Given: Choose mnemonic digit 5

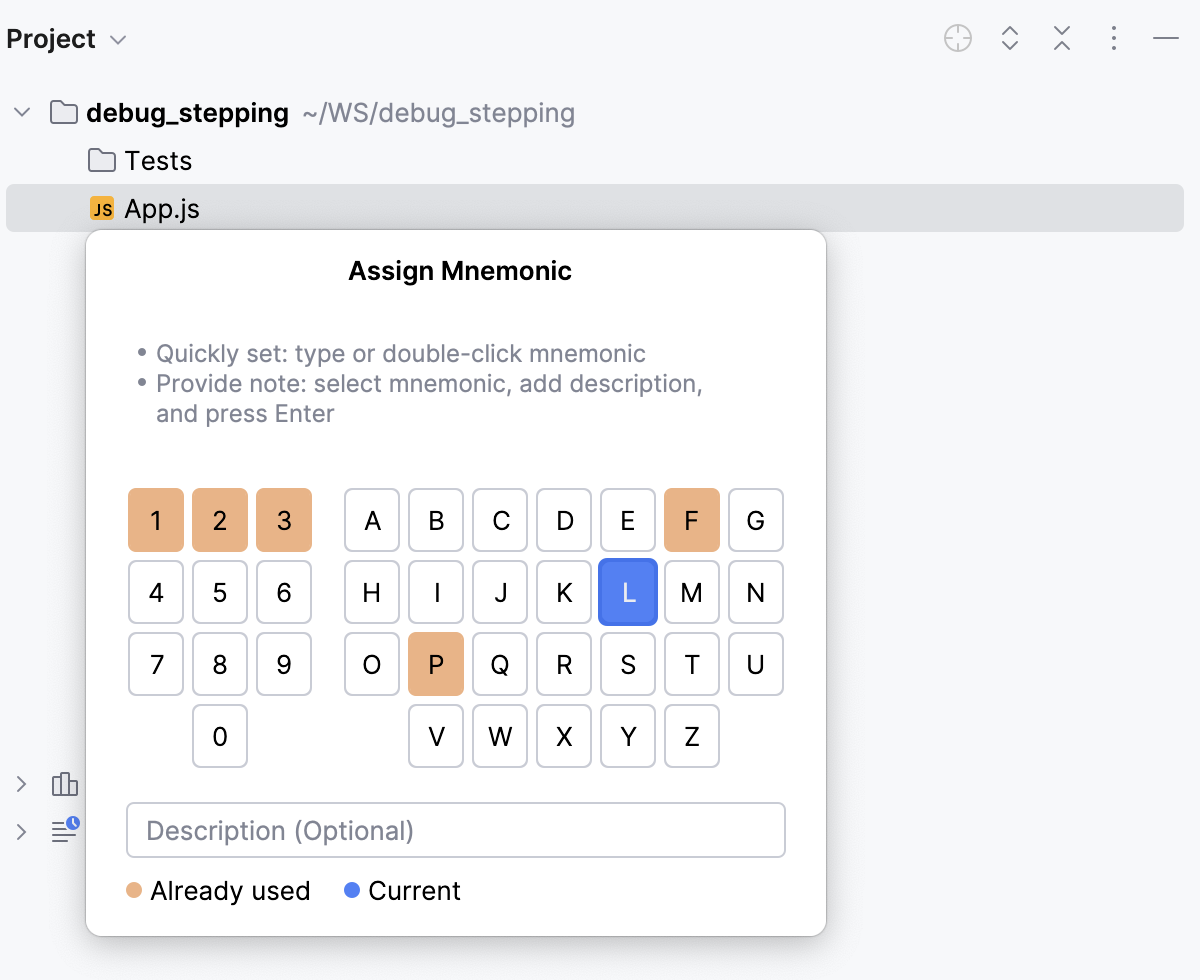Looking at the screenshot, I should tap(220, 592).
